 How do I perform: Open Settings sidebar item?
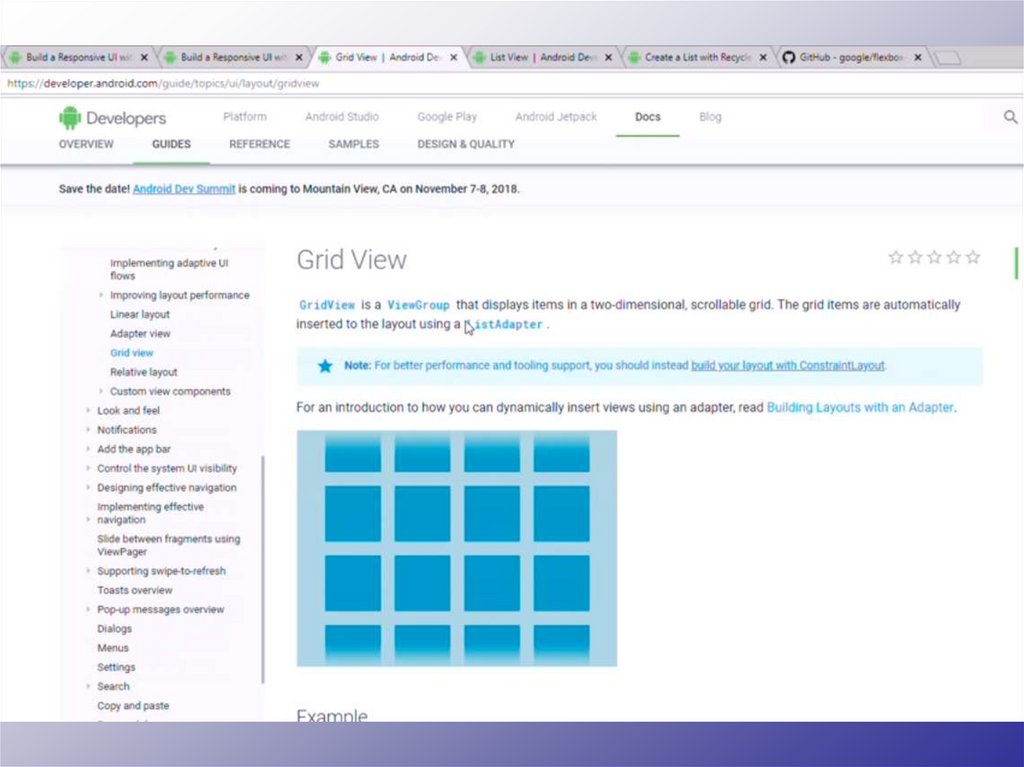click(116, 667)
